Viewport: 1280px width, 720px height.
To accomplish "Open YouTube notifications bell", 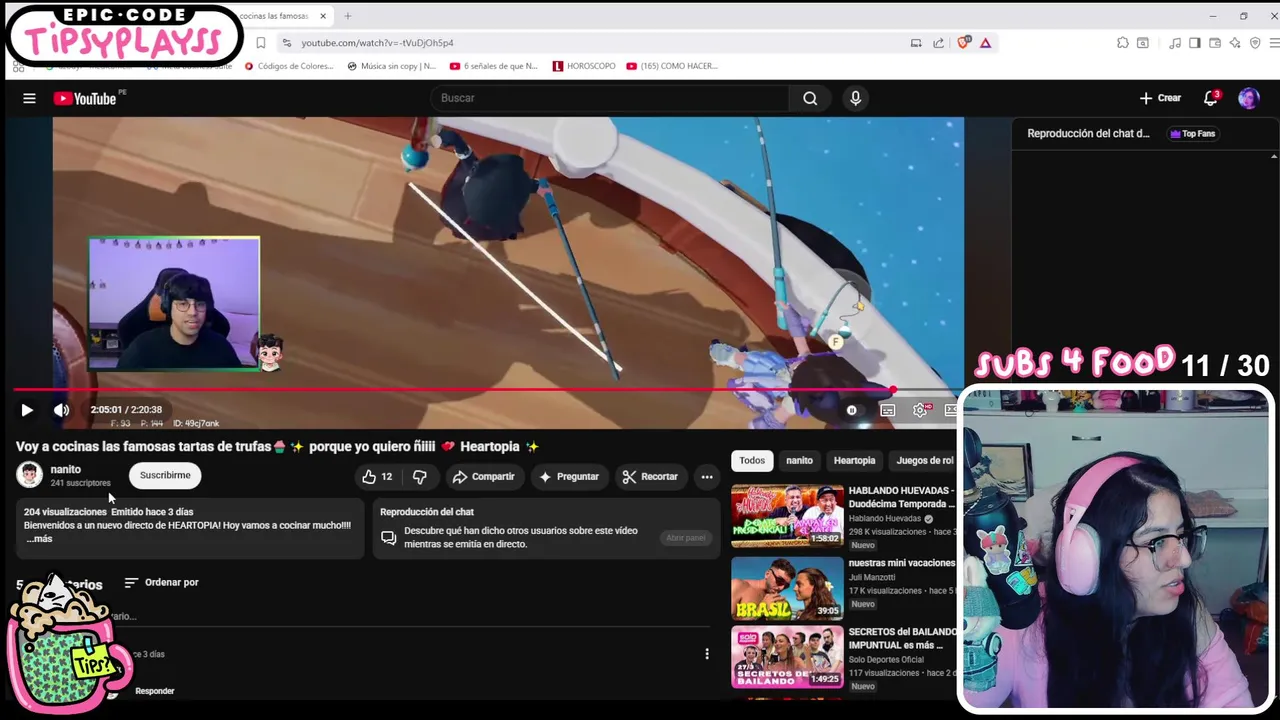I will [1210, 98].
